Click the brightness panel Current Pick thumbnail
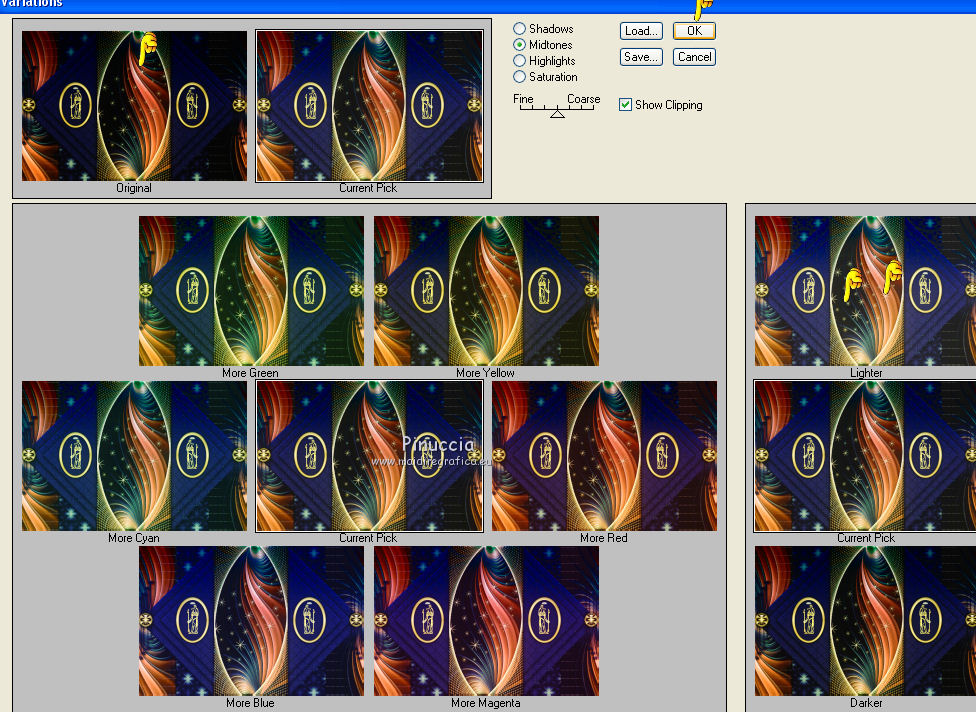 pyautogui.click(x=865, y=456)
